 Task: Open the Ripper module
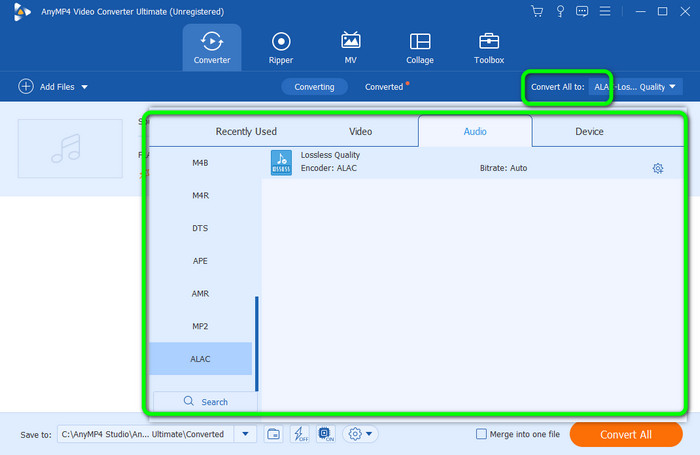[x=281, y=47]
